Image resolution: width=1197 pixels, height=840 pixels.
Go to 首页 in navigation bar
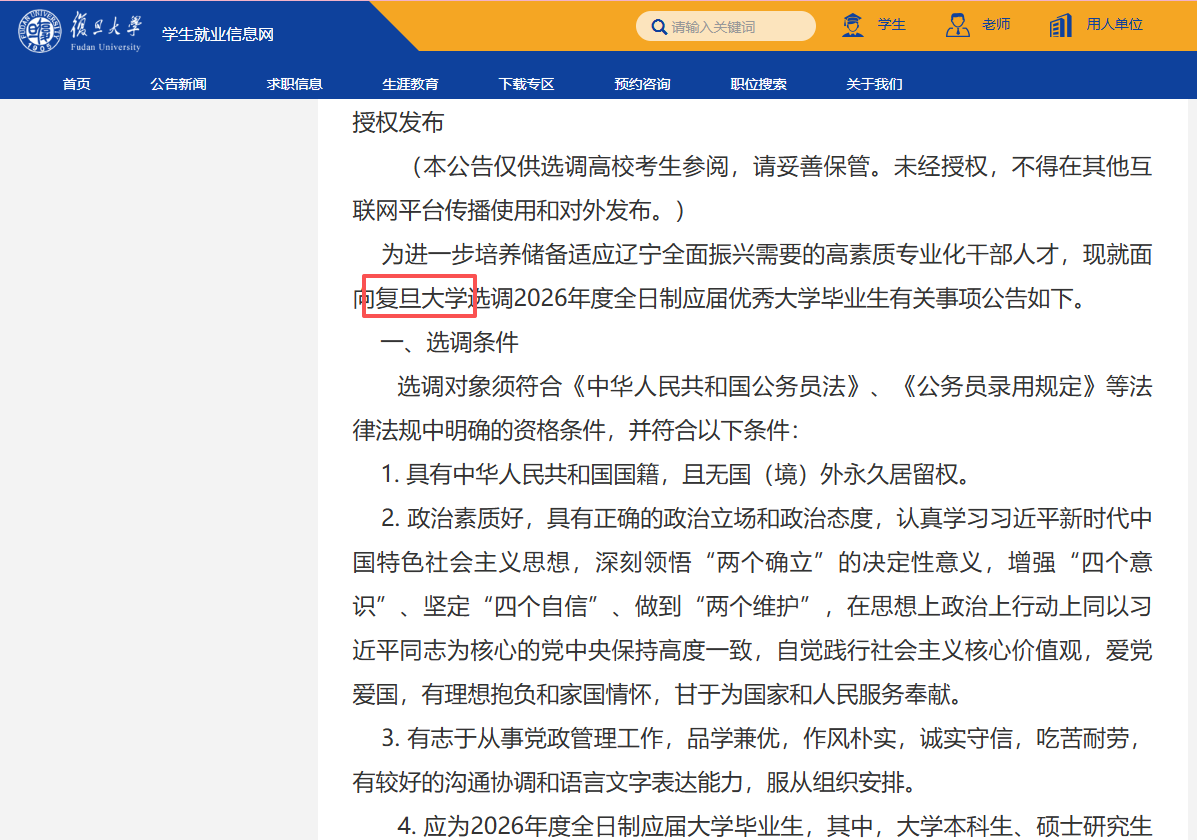tap(76, 84)
